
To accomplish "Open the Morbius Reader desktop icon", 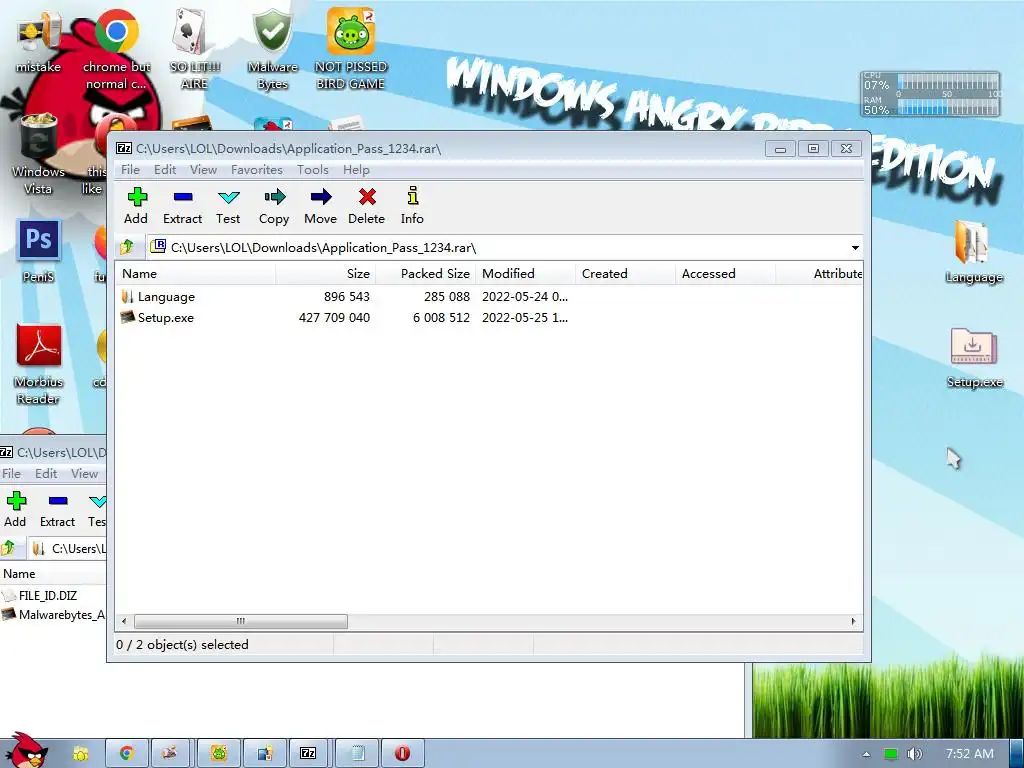I will click(x=38, y=364).
